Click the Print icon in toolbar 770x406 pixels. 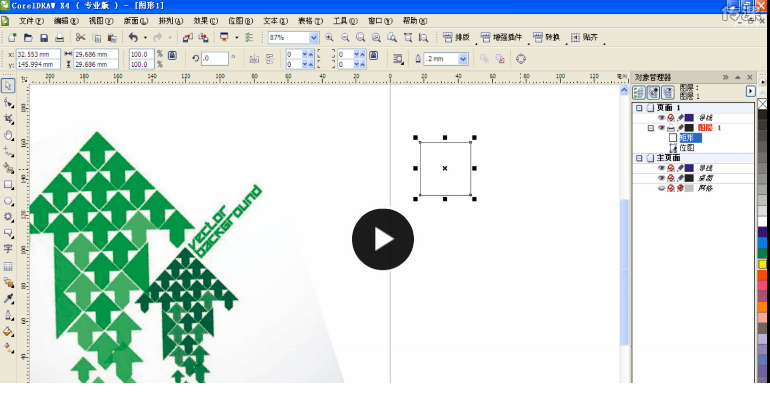59,37
